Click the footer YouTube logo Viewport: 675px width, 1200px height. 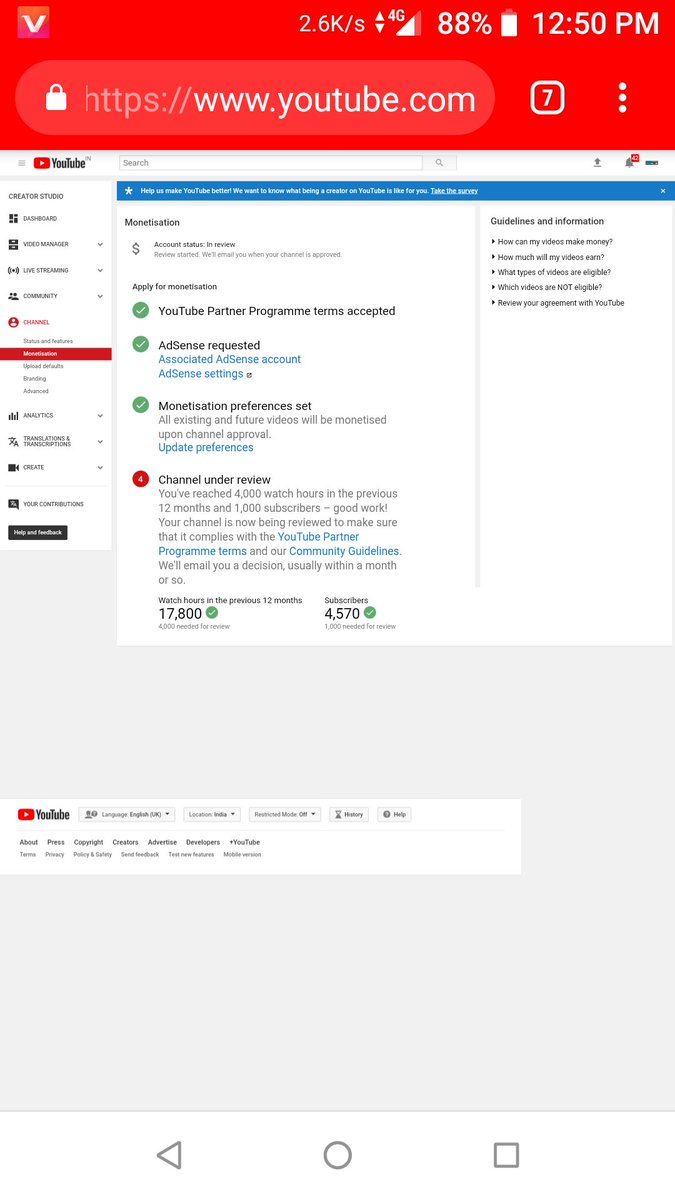pos(44,814)
